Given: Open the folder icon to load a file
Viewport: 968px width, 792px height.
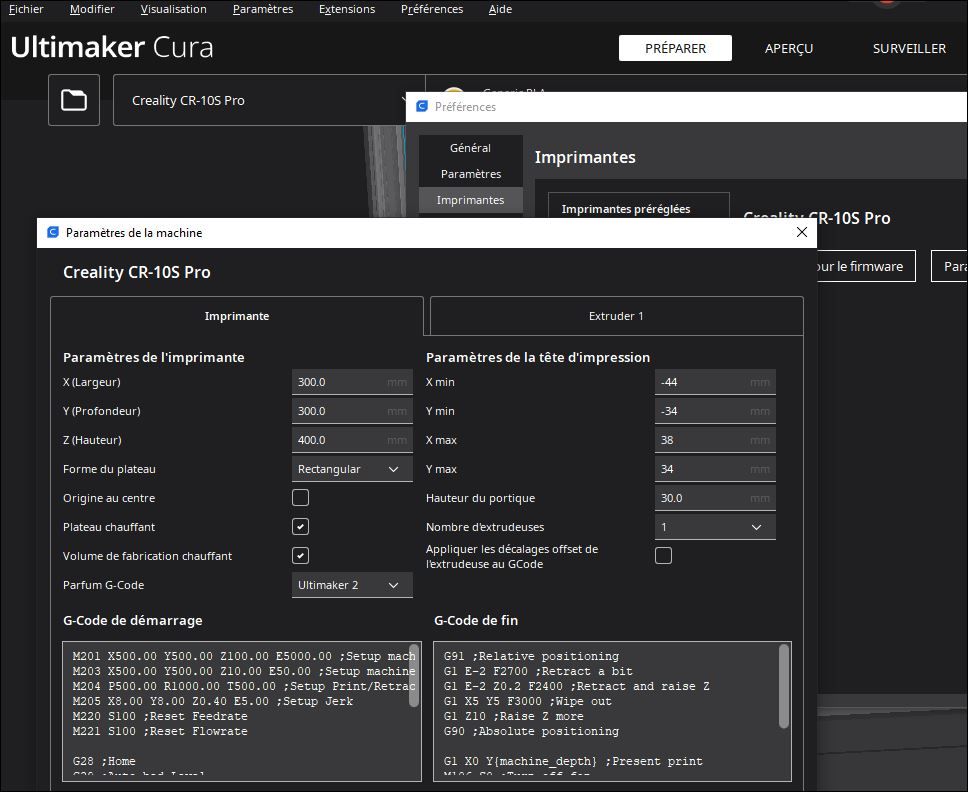Looking at the screenshot, I should click(74, 100).
